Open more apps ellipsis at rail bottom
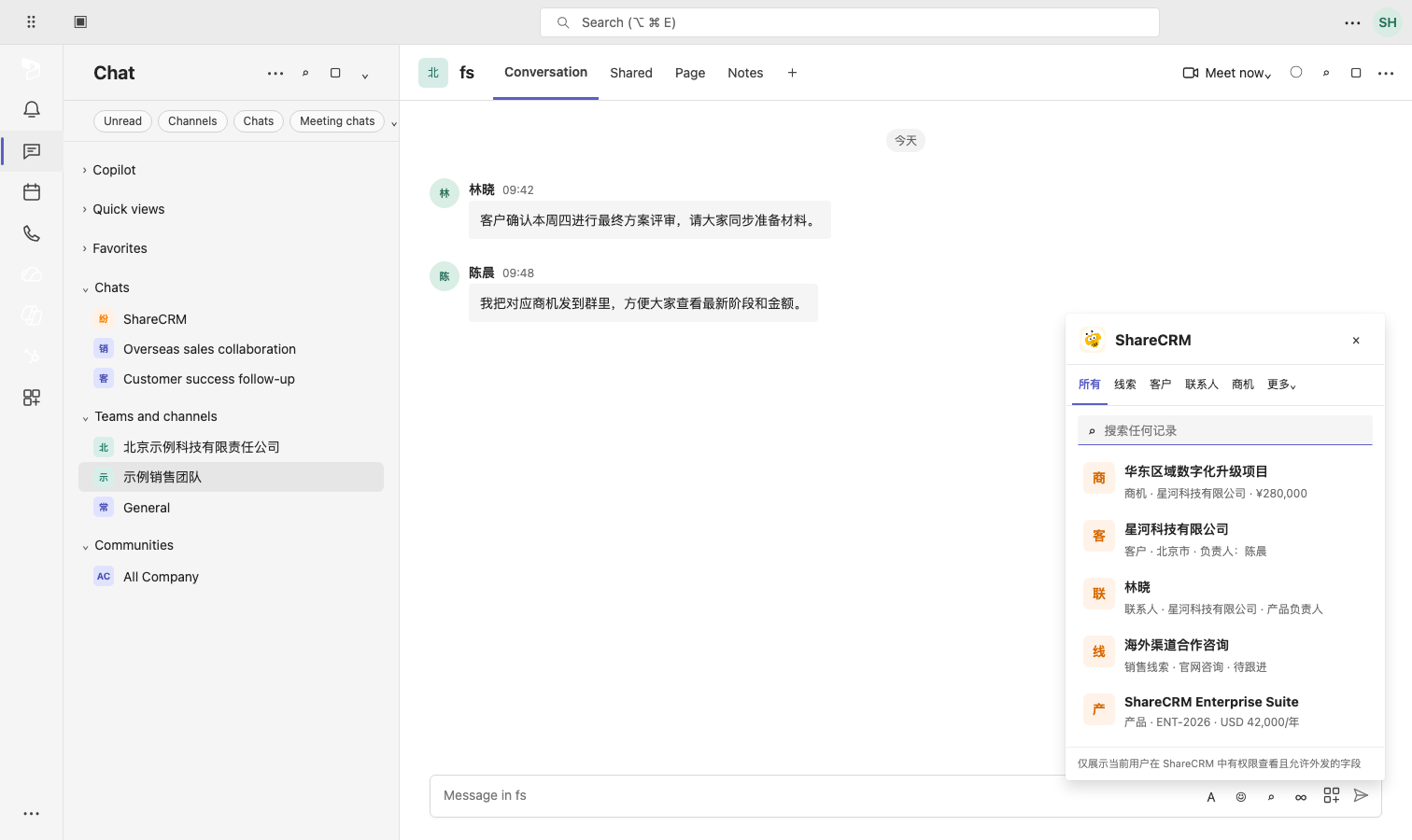Viewport: 1412px width, 840px height. [x=32, y=814]
